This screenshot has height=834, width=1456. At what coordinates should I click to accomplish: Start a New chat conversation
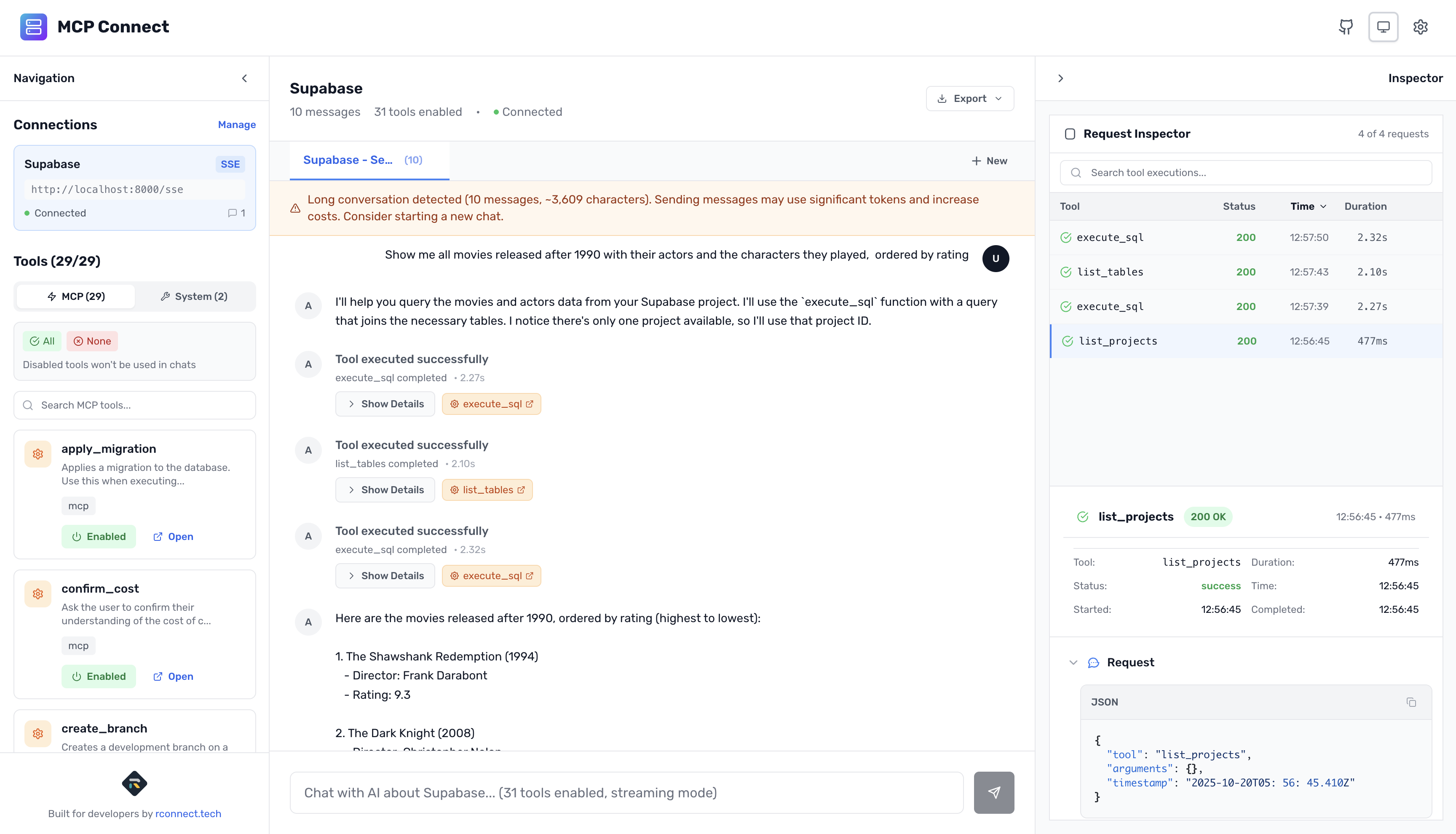[989, 161]
